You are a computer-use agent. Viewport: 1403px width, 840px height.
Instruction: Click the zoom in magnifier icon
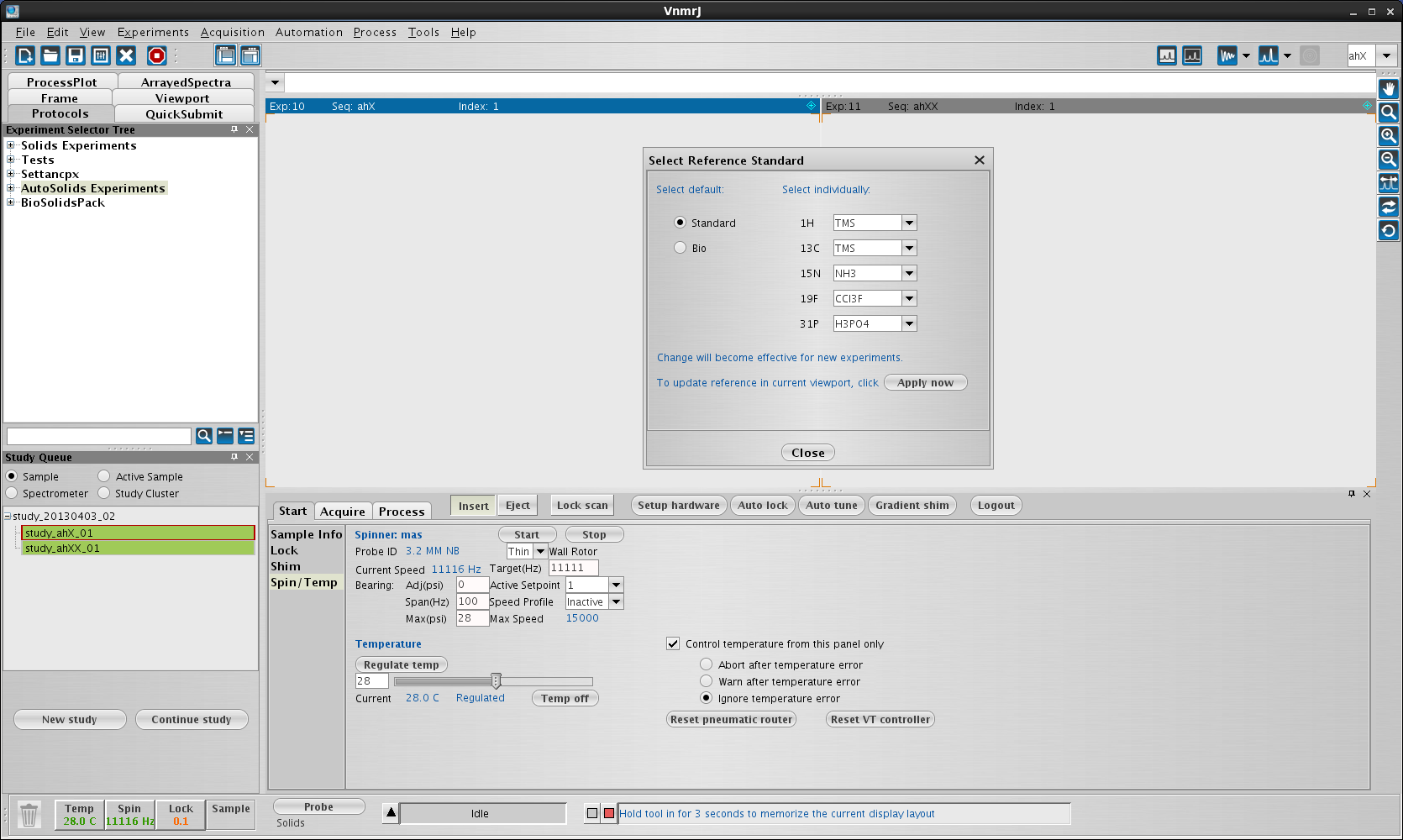[x=1389, y=136]
